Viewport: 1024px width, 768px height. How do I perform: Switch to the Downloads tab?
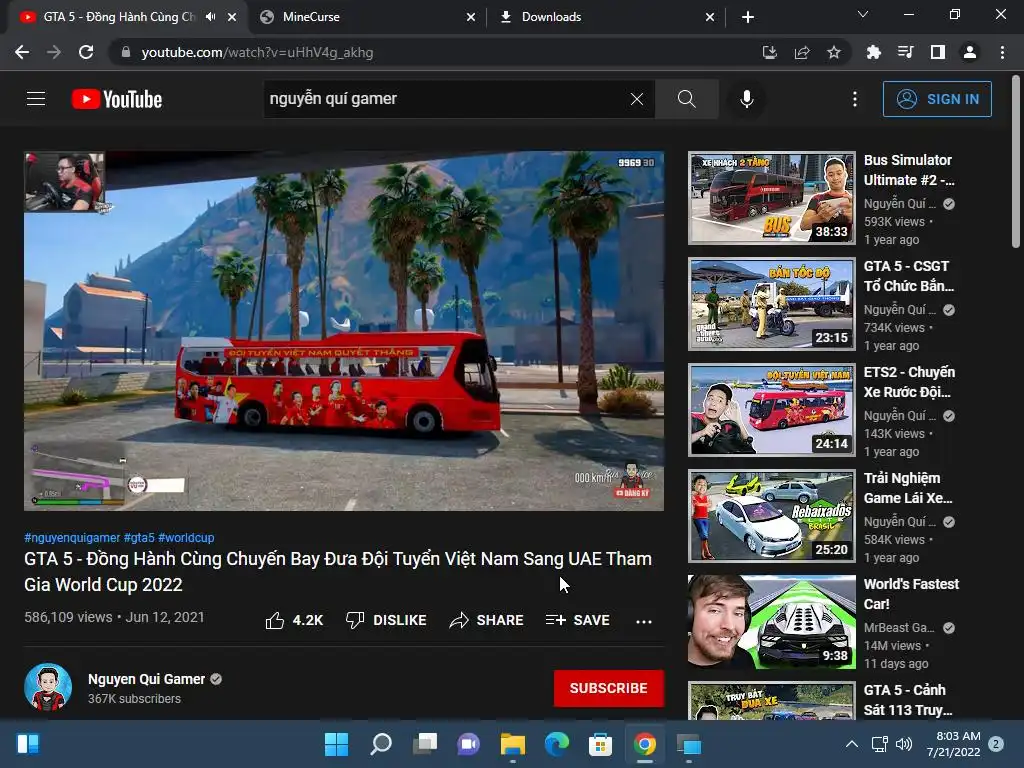coord(607,17)
